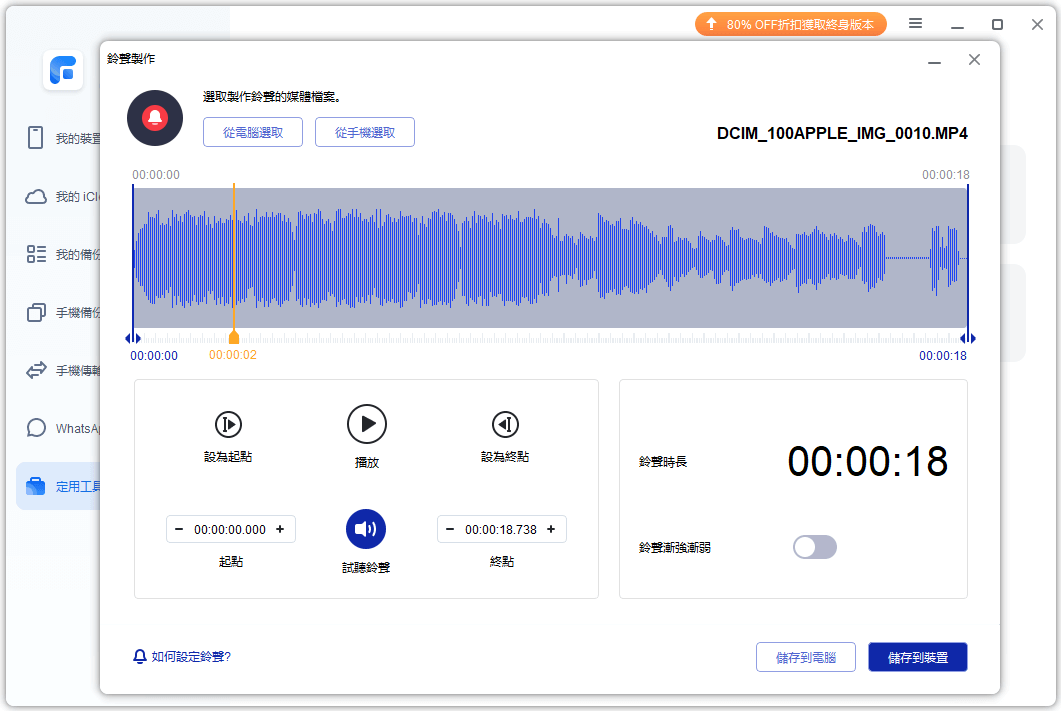Decrease the 終點 end time with minus
Screen dimensions: 1061x711
(x=450, y=530)
